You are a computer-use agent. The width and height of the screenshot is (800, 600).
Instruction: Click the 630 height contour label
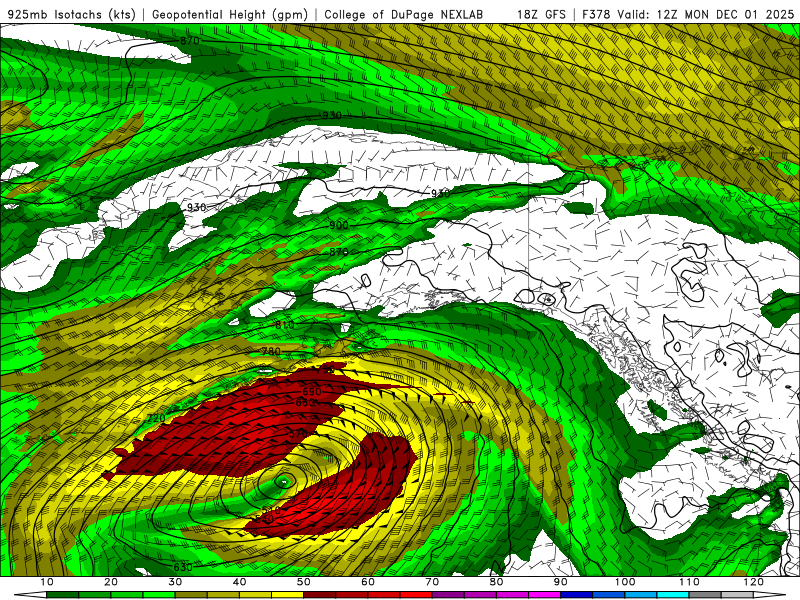pyautogui.click(x=183, y=567)
